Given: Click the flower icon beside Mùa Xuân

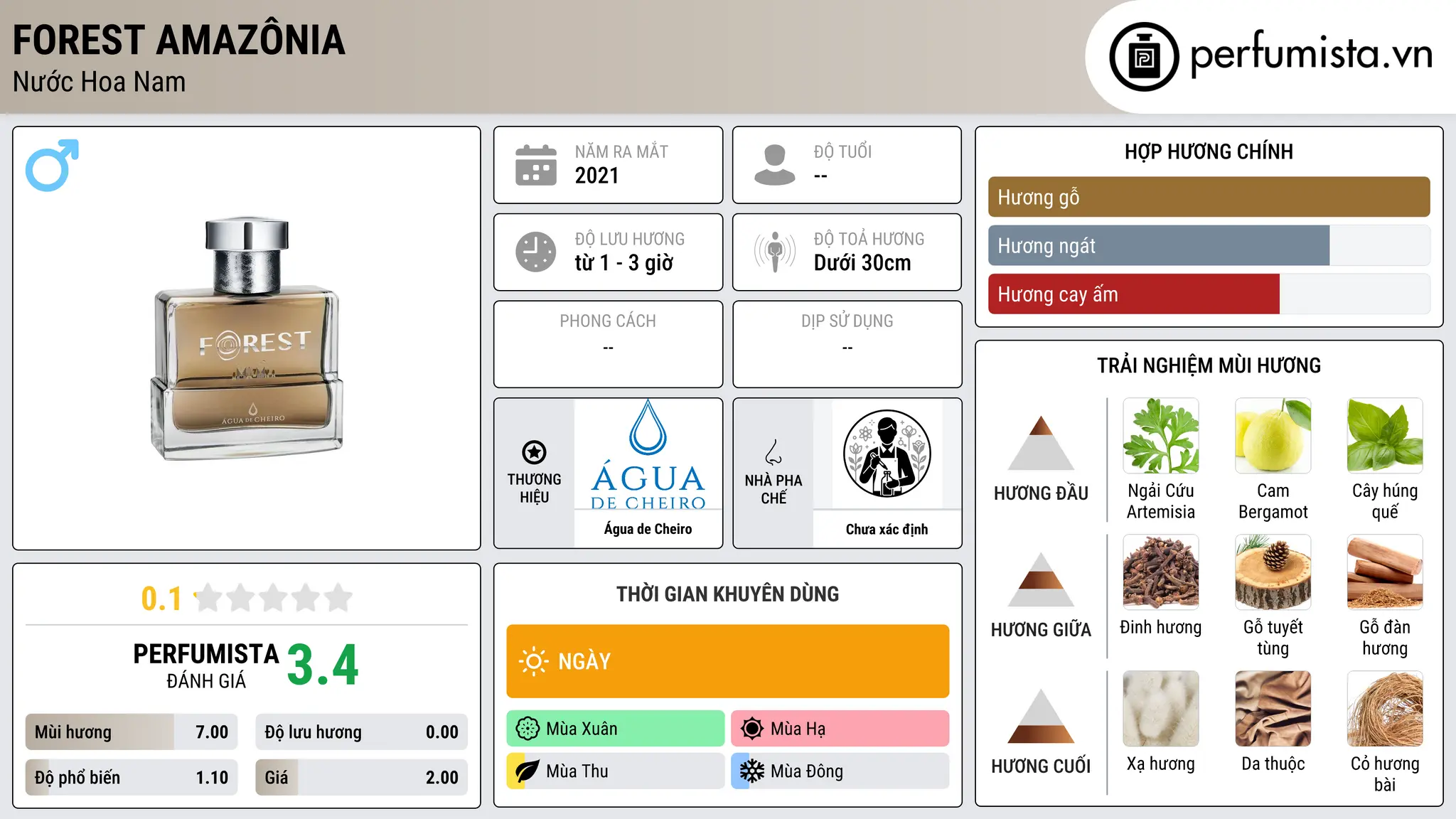Looking at the screenshot, I should (x=528, y=729).
